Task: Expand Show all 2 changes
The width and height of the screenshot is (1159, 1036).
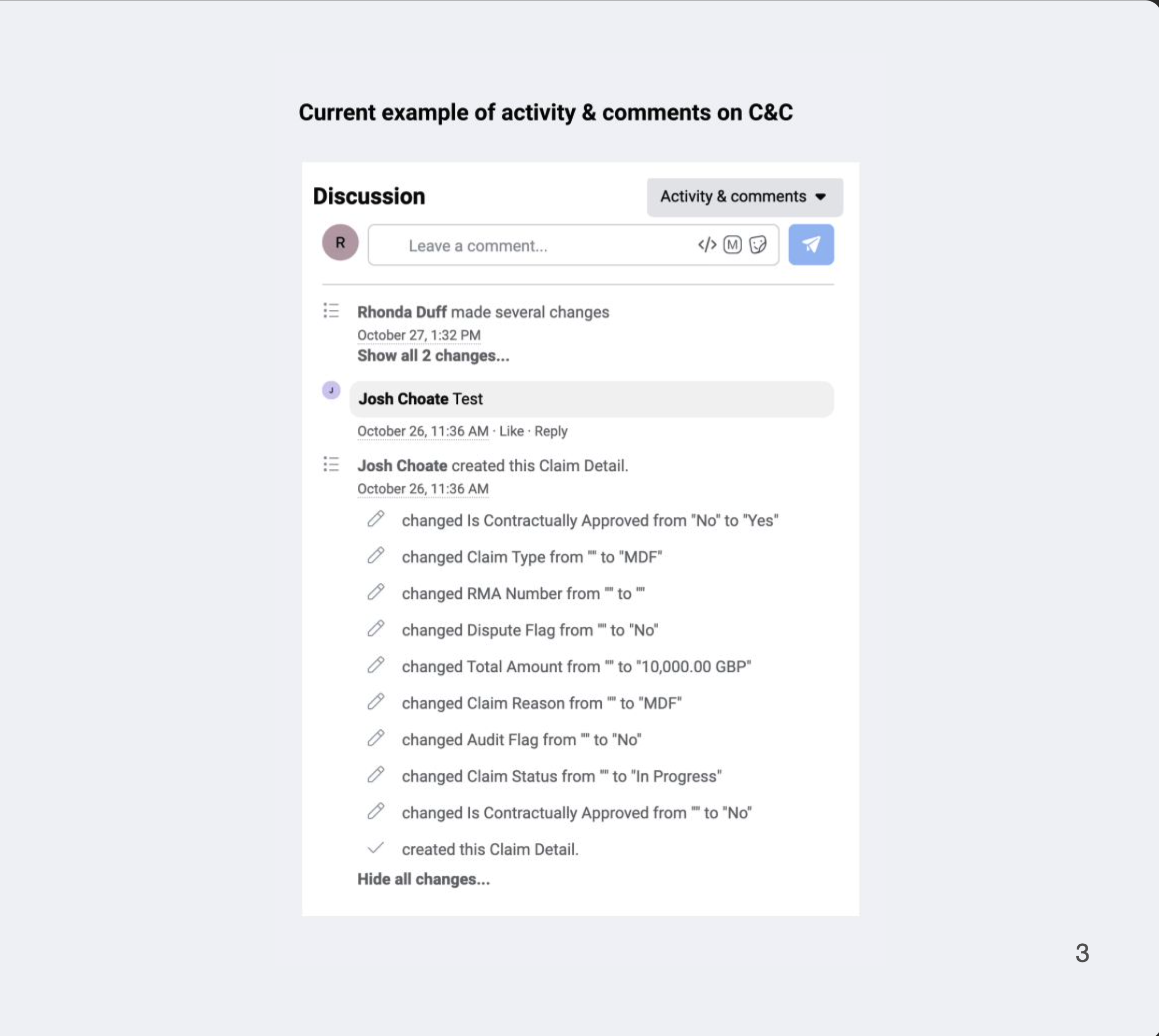Action: [x=433, y=356]
